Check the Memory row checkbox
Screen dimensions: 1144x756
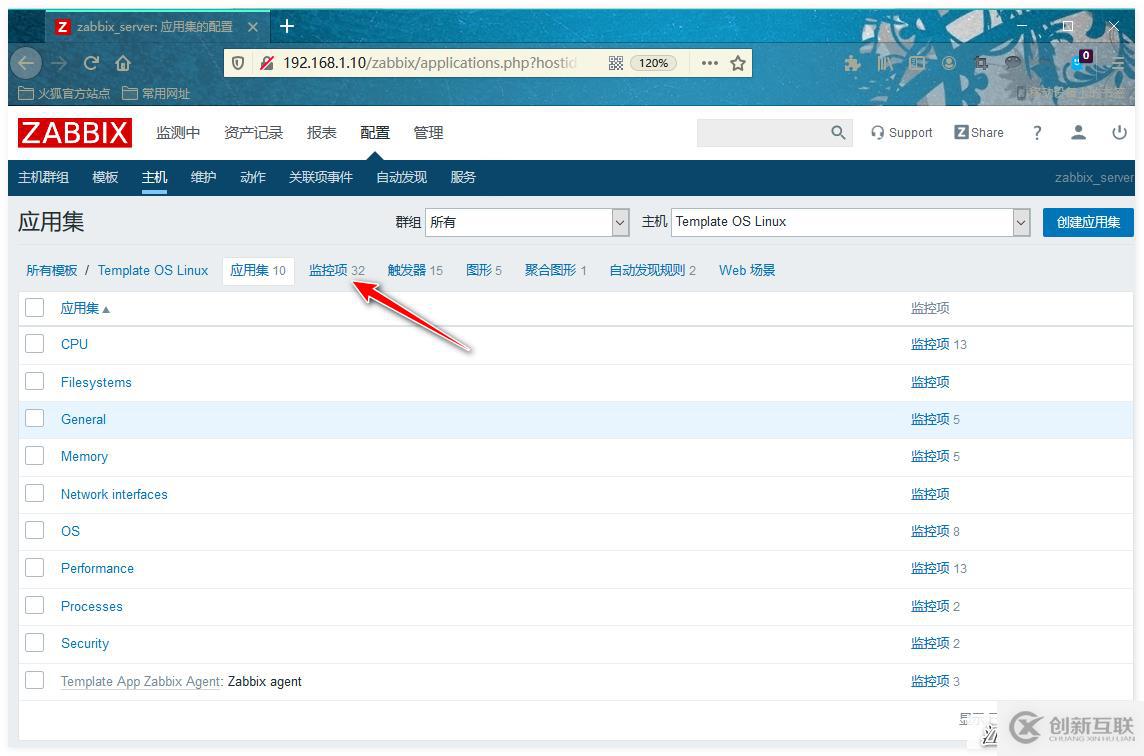(x=34, y=456)
